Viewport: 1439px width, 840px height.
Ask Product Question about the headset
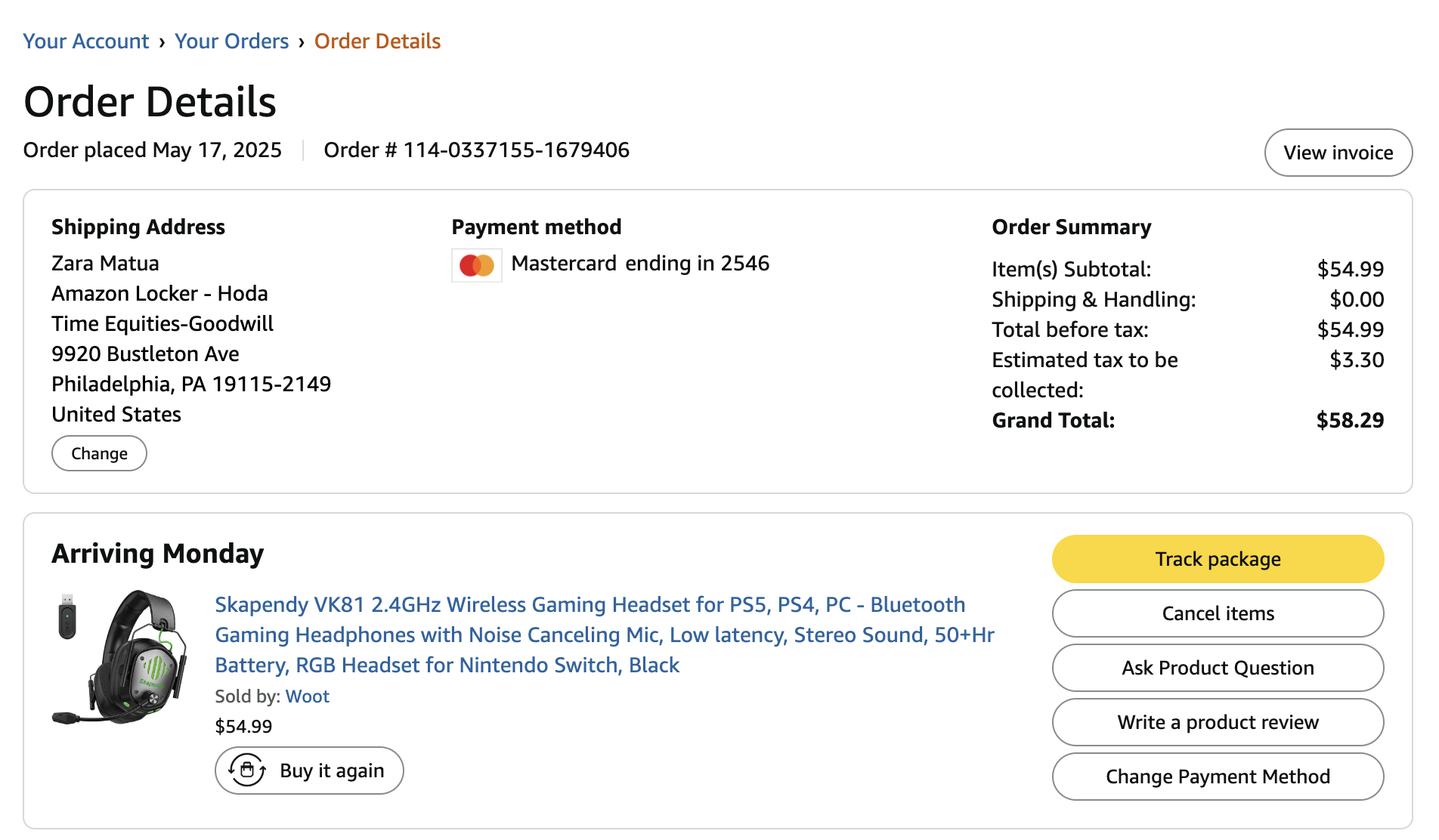[x=1218, y=668]
